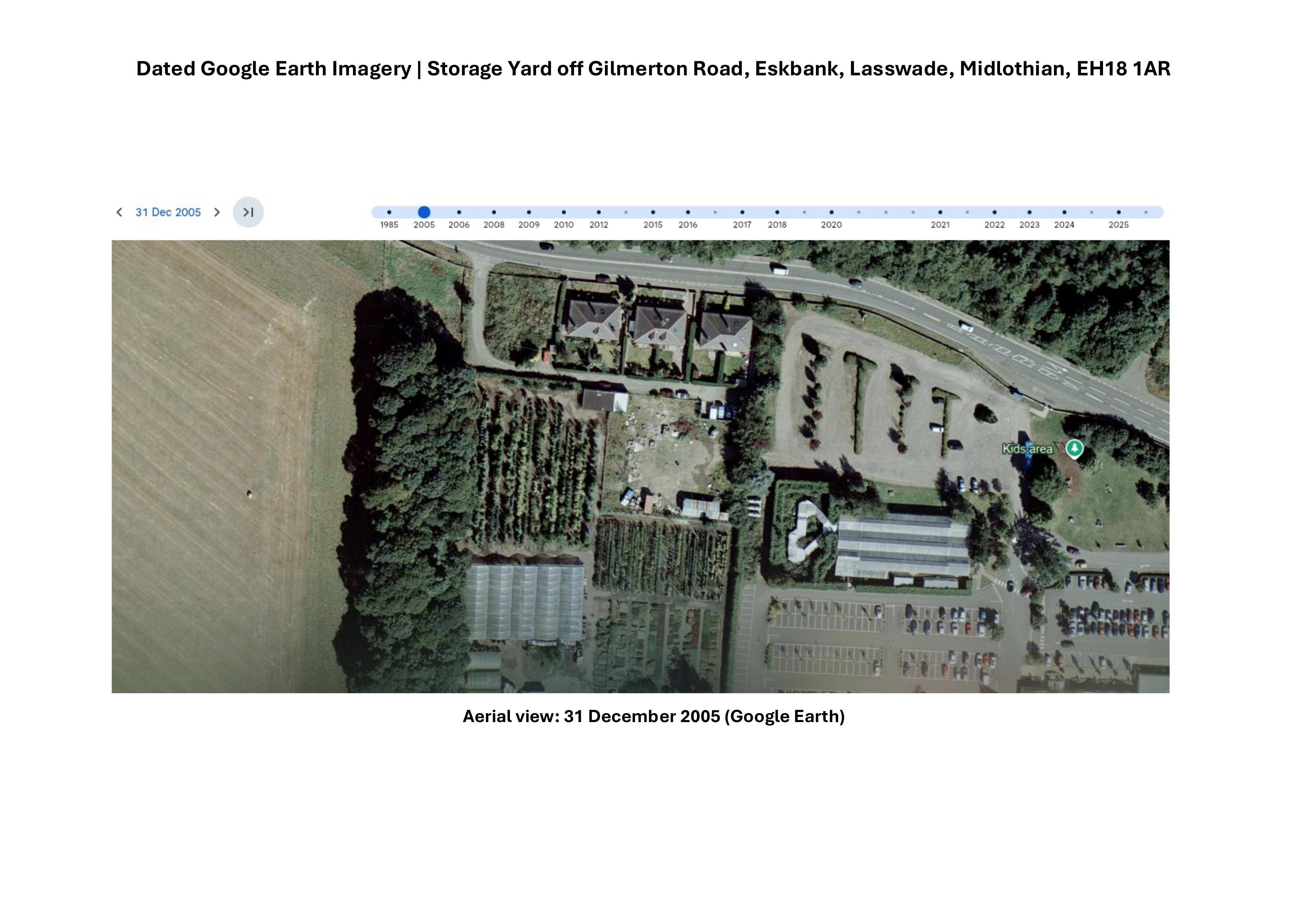Select the 1985 timeline marker
The height and width of the screenshot is (924, 1307).
pos(389,212)
